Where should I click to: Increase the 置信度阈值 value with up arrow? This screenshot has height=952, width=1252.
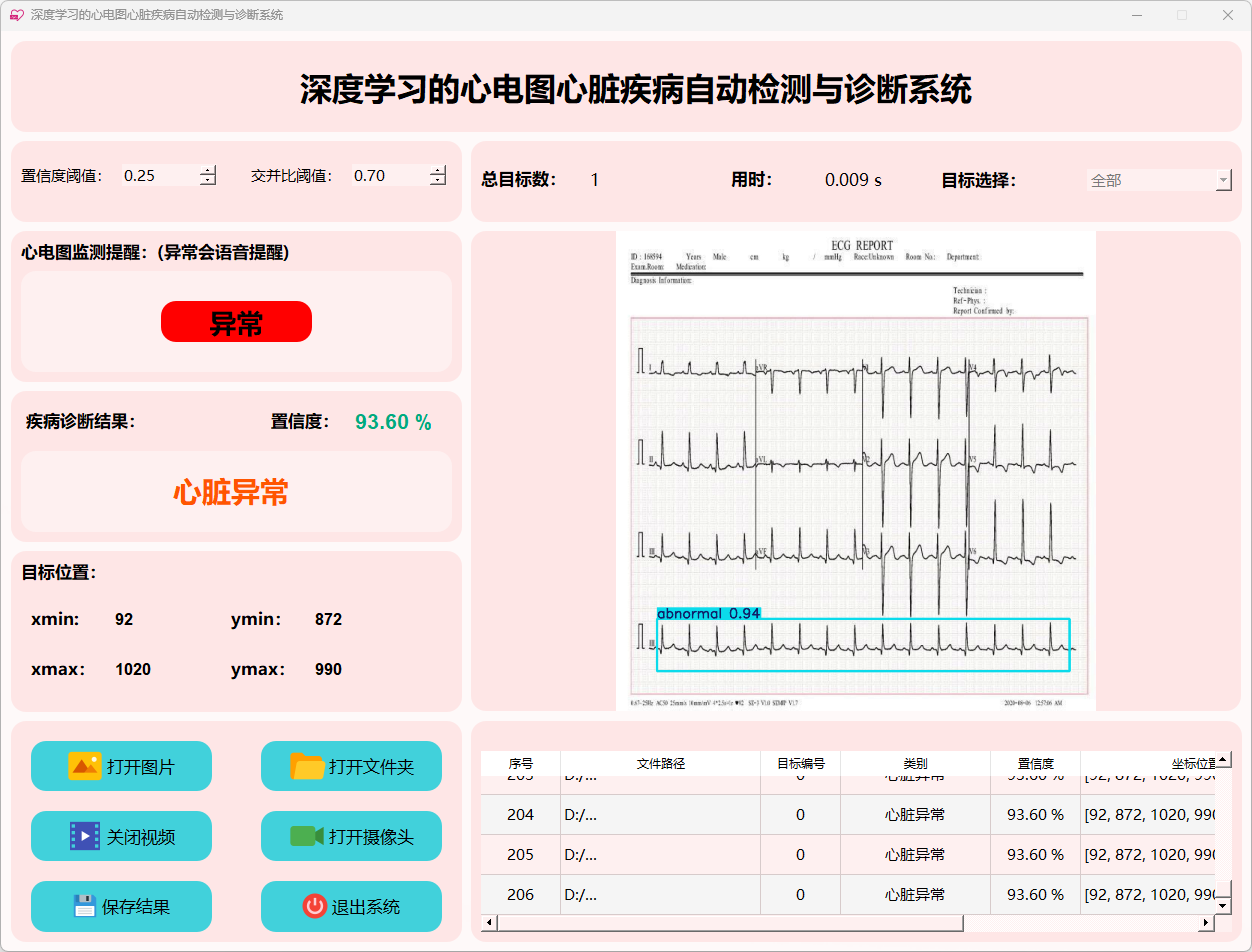pos(208,170)
